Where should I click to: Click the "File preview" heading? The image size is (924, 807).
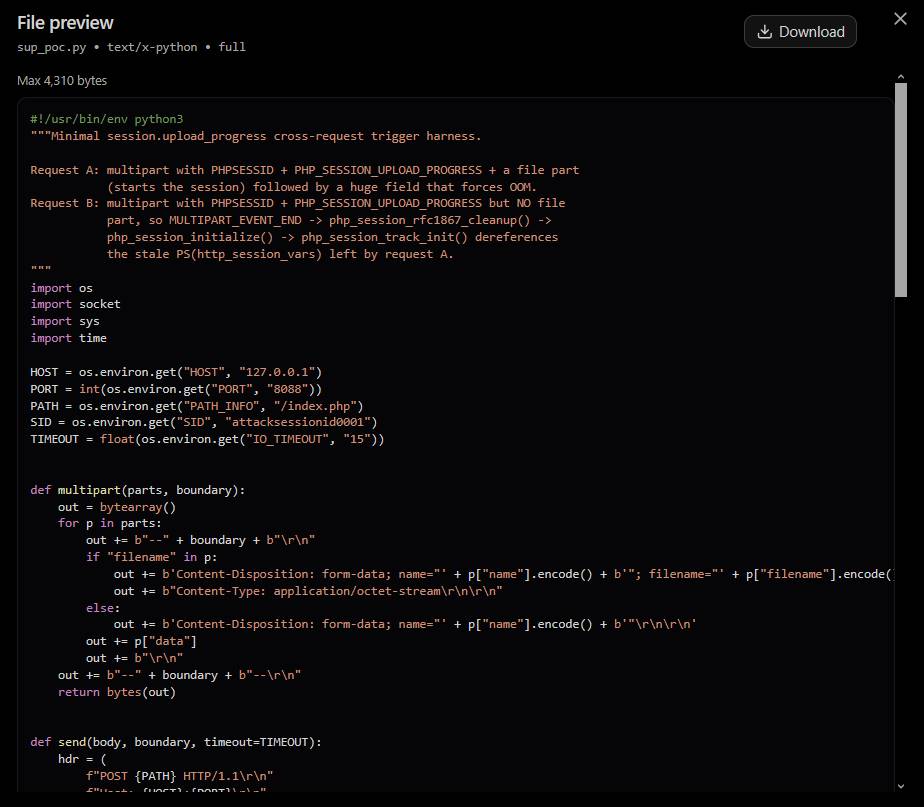[x=65, y=23]
